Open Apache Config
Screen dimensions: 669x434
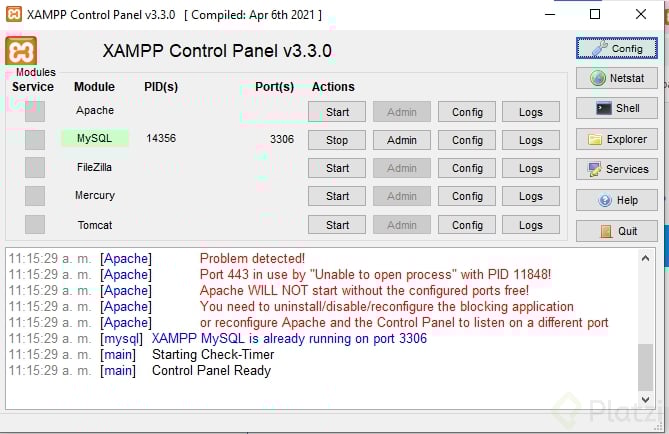pyautogui.click(x=467, y=112)
